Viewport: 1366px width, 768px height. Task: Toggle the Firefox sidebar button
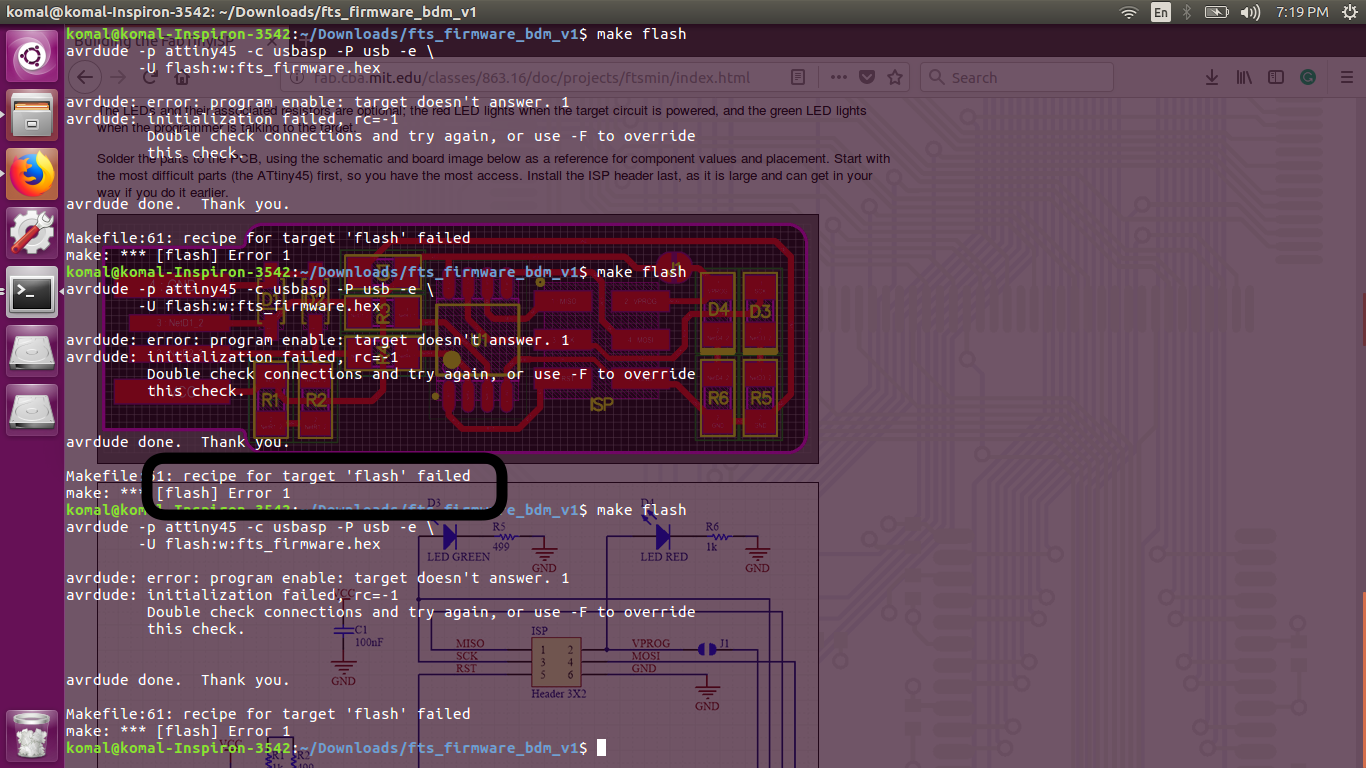pyautogui.click(x=1276, y=77)
